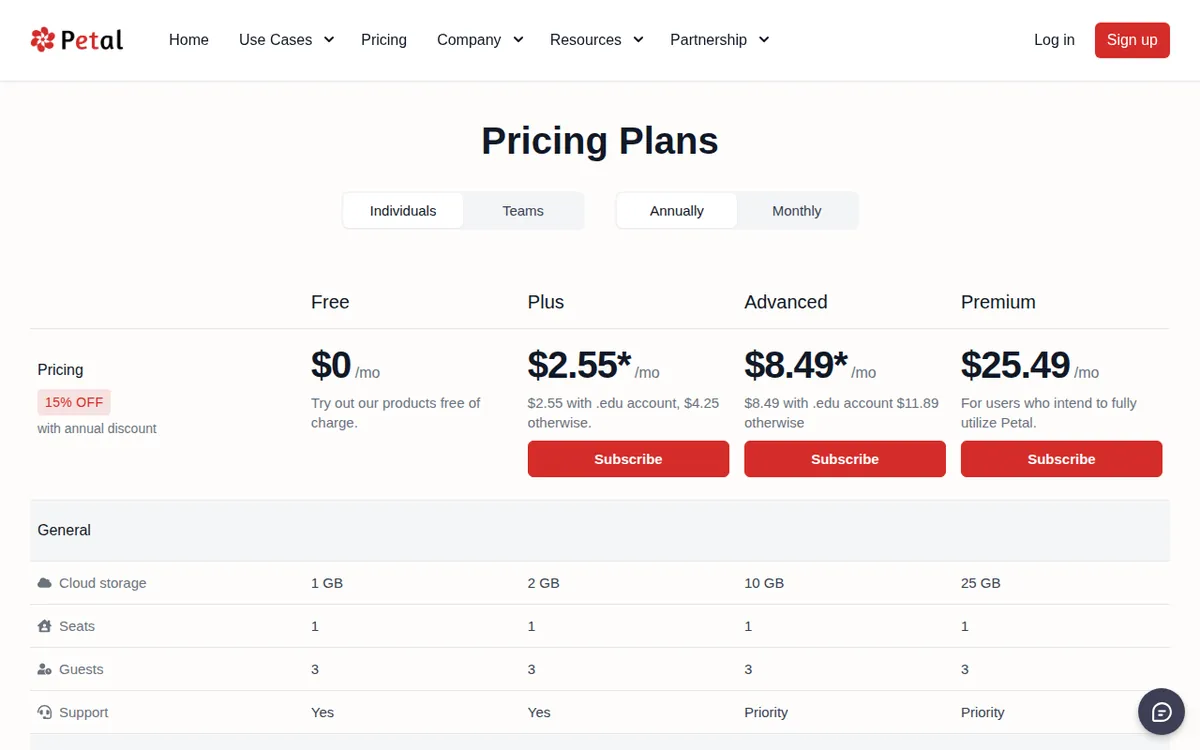
Task: Expand the Partnership dropdown chevron
Action: pos(764,40)
